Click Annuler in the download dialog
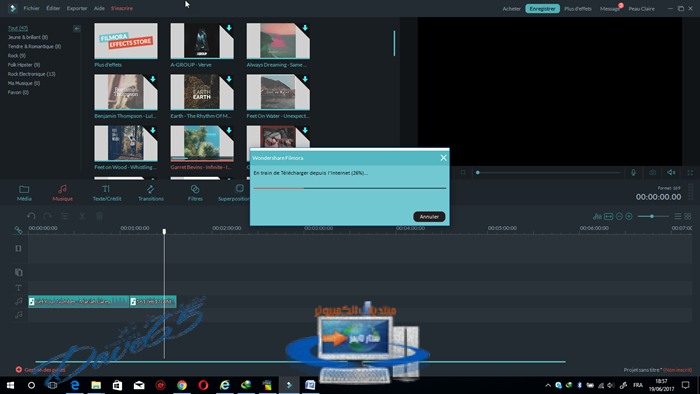Image resolution: width=700 pixels, height=394 pixels. click(x=429, y=216)
